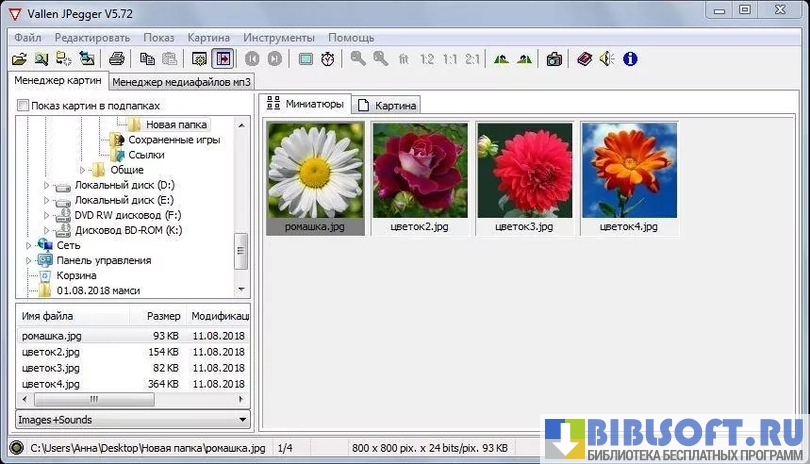810x464 pixels.
Task: Click the printer icon in toolbar
Action: pyautogui.click(x=116, y=59)
